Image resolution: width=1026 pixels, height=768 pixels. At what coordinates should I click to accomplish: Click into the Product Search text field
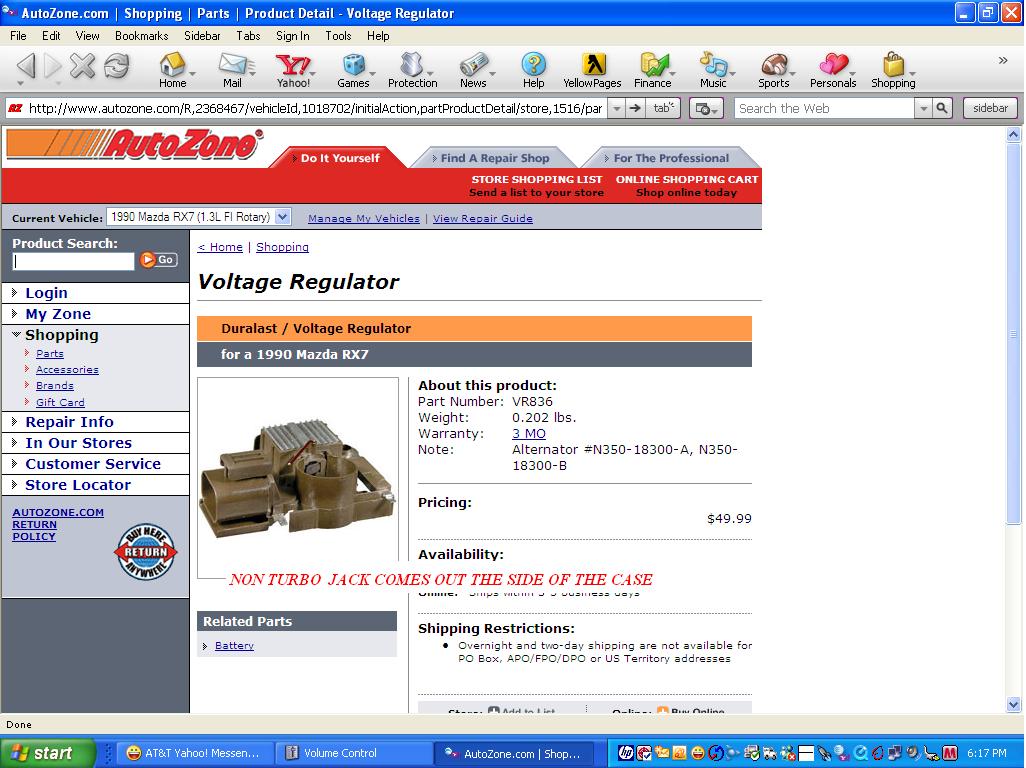click(x=73, y=261)
